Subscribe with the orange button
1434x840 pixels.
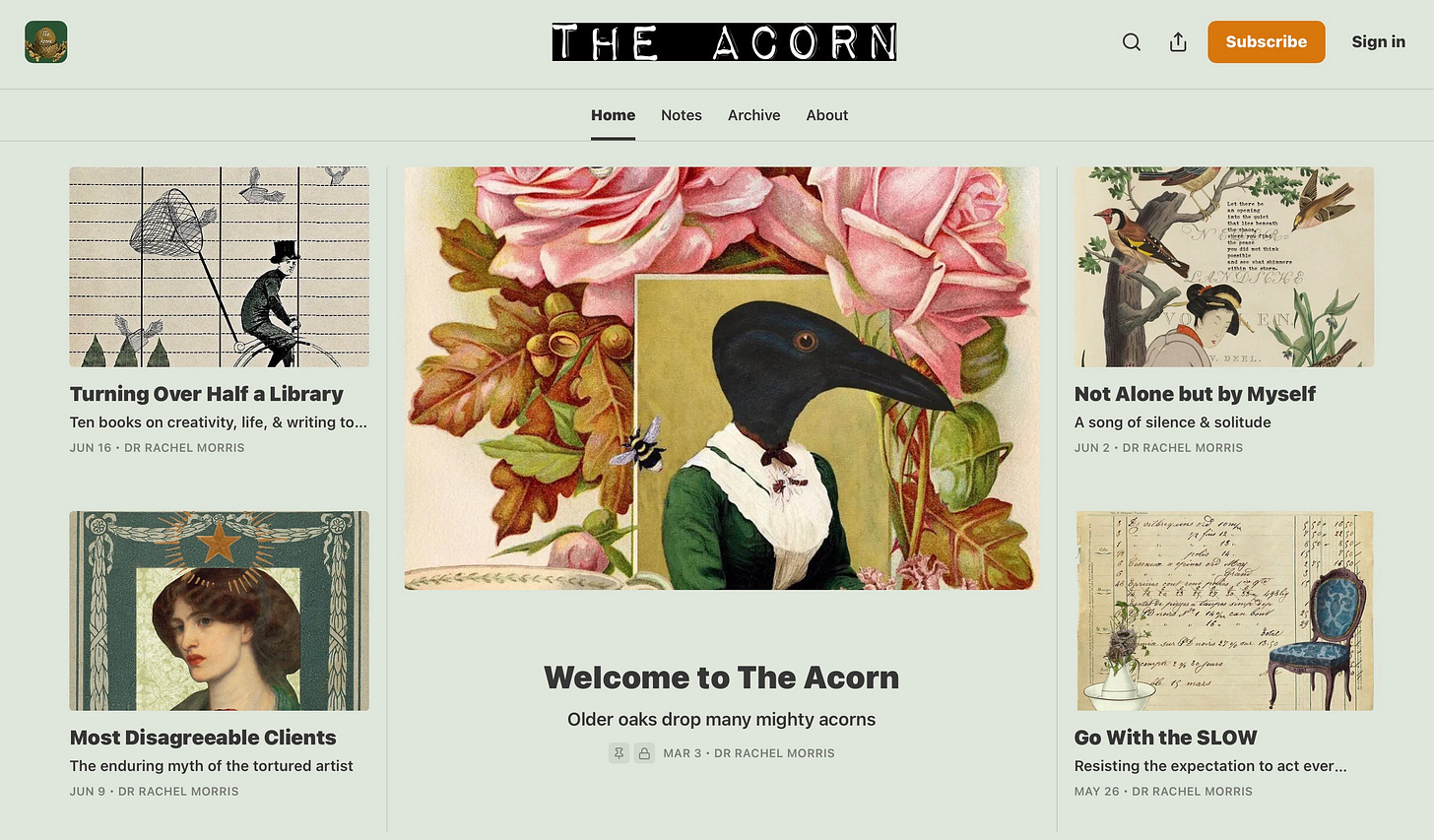[x=1267, y=41]
